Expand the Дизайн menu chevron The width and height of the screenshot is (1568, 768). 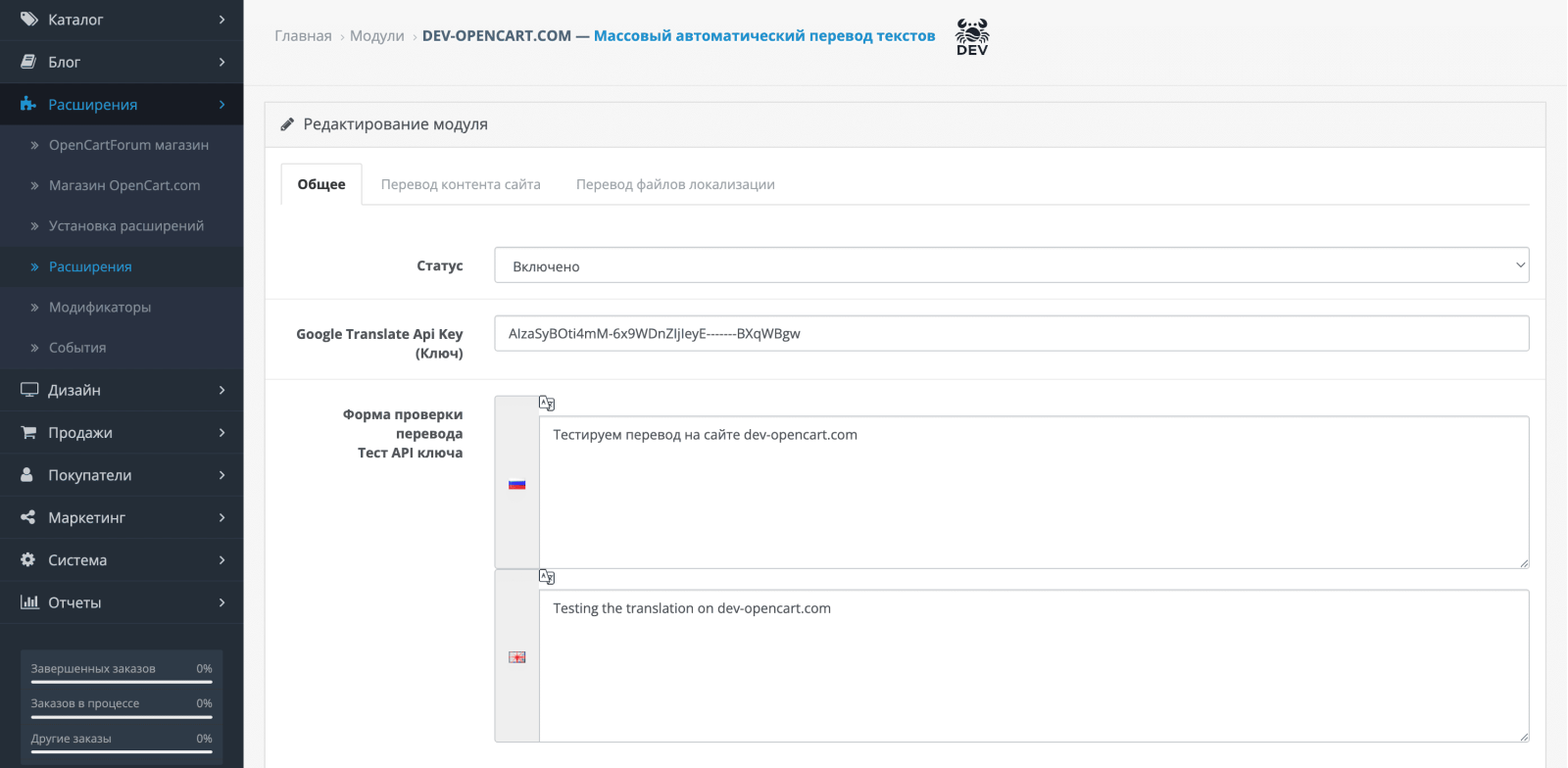[222, 390]
